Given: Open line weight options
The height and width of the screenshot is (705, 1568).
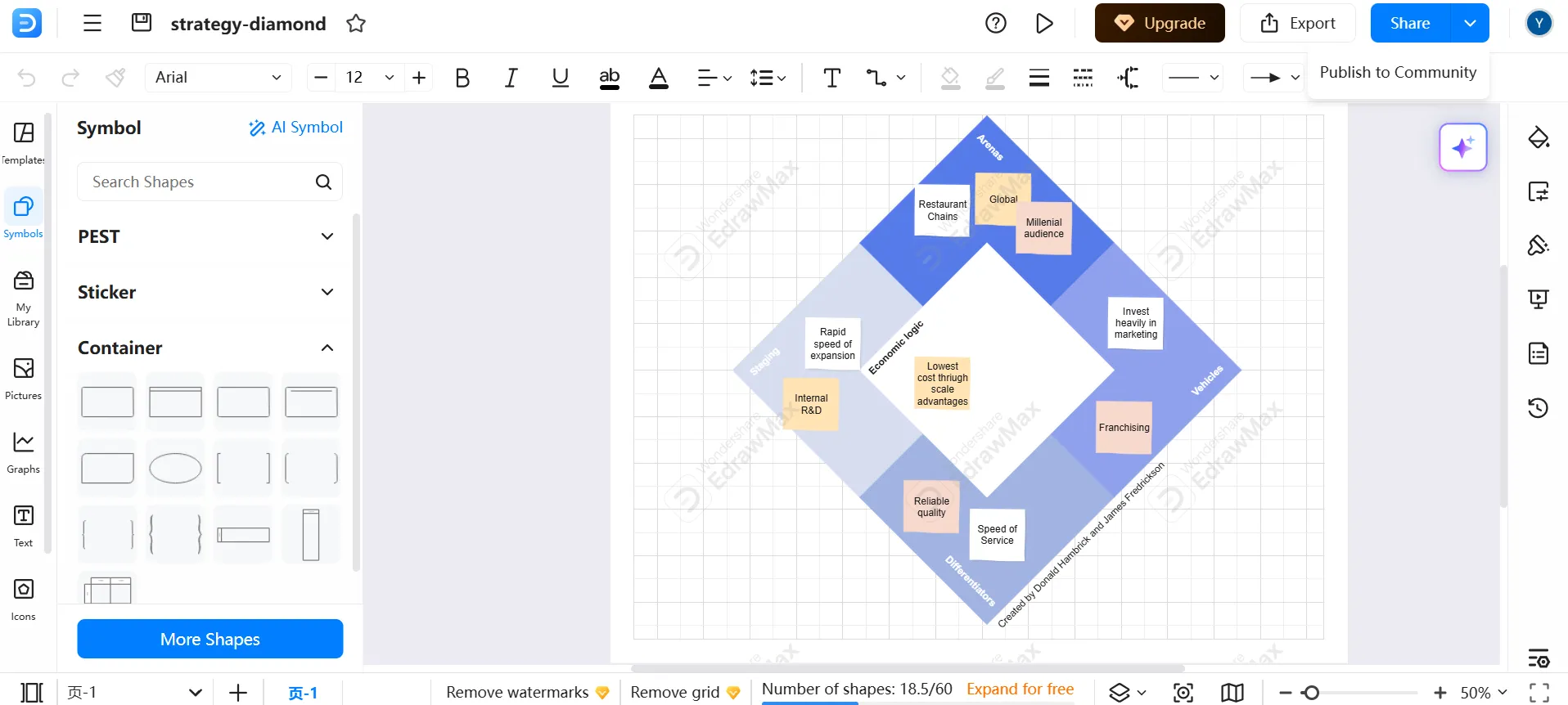Looking at the screenshot, I should click(x=1039, y=78).
